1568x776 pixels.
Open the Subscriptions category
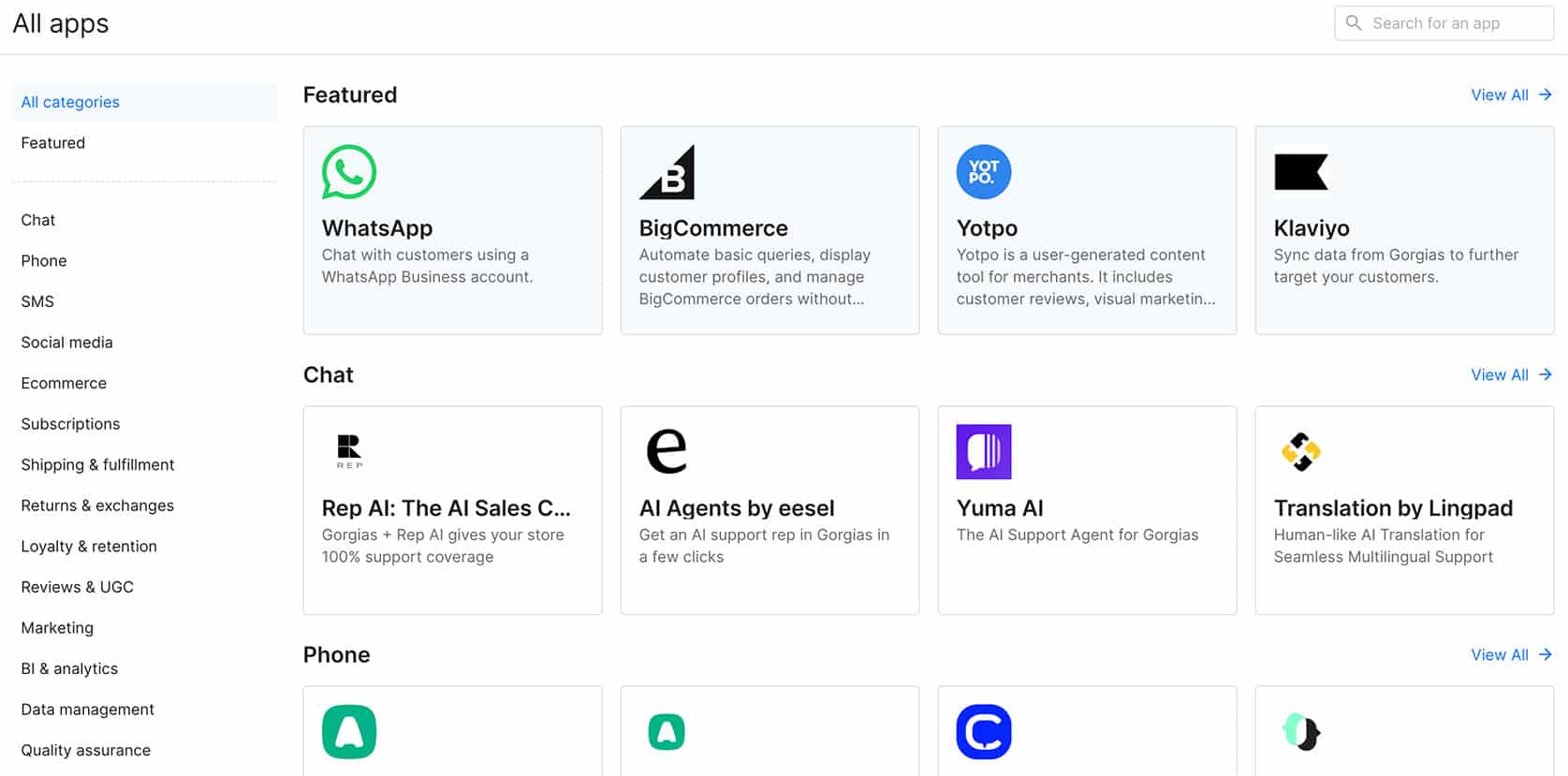tap(70, 424)
